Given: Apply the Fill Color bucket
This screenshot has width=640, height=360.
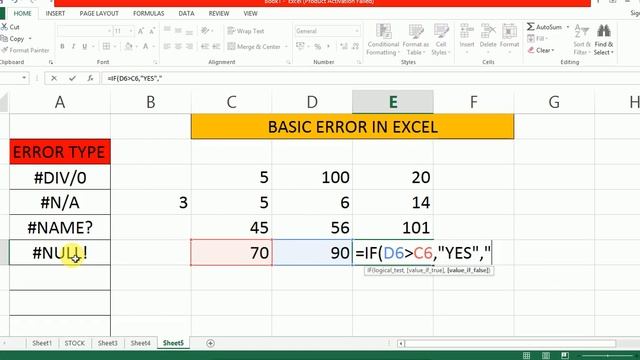Looking at the screenshot, I should pyautogui.click(x=129, y=47).
